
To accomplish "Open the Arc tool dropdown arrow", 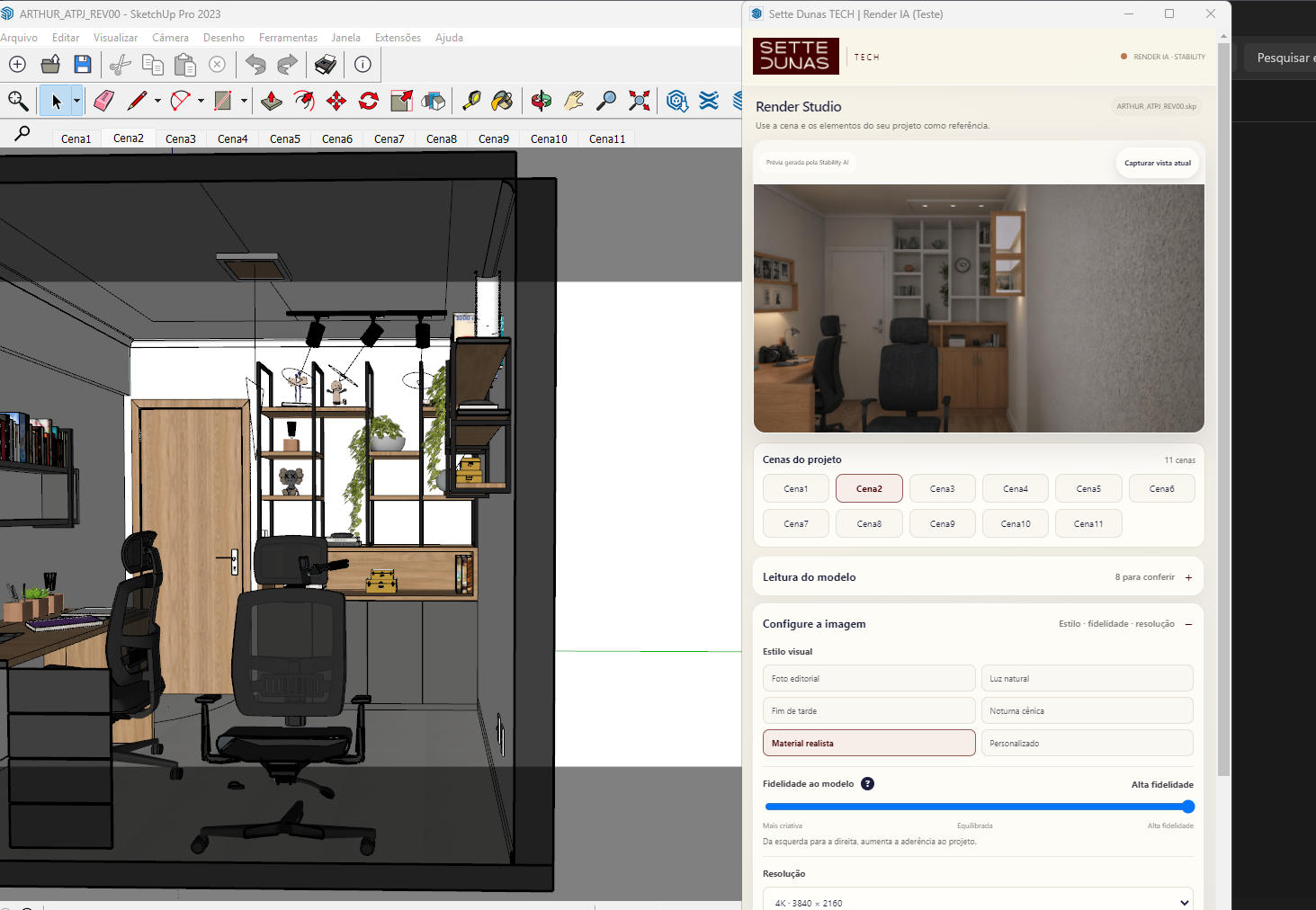I will pyautogui.click(x=201, y=101).
